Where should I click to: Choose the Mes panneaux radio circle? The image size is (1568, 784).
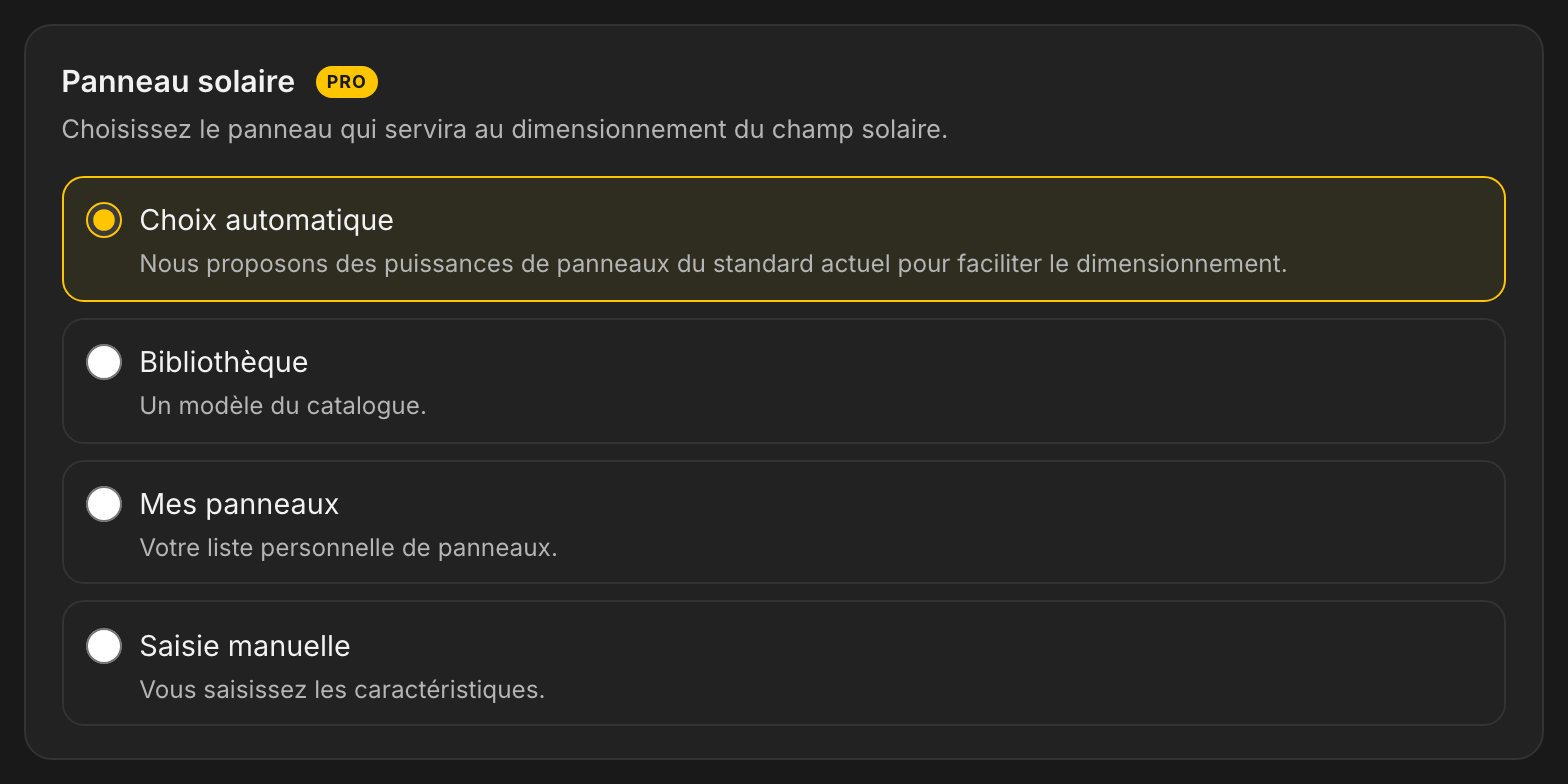click(x=104, y=504)
